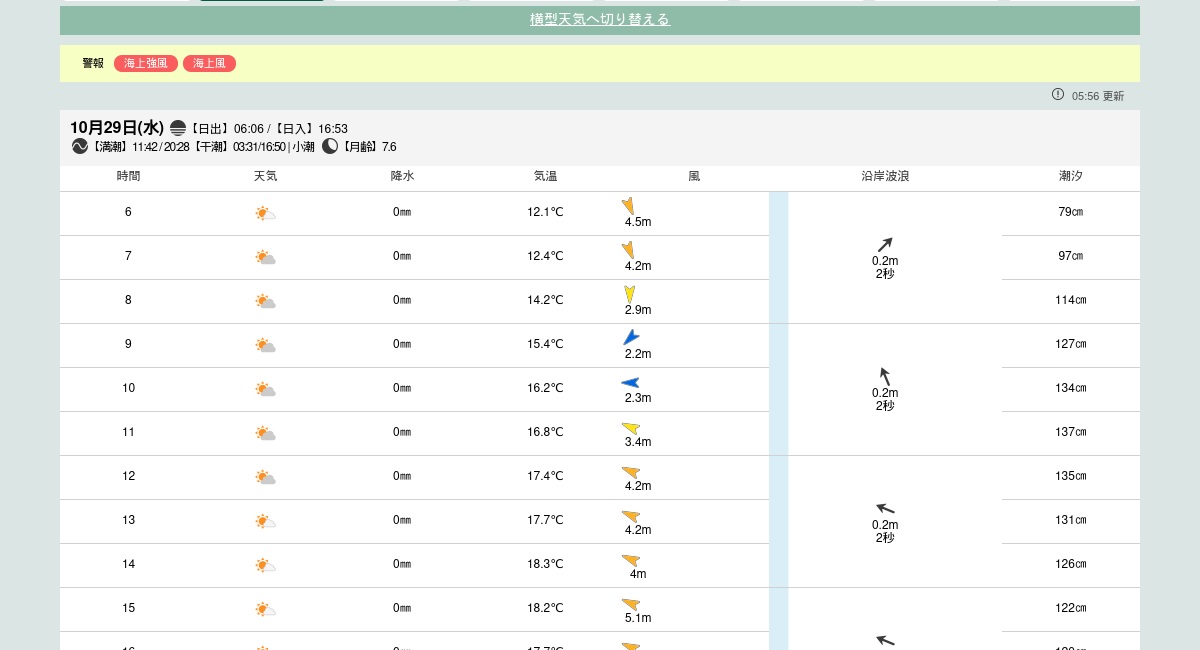Click the yellow wind arrow above 3.4m
Viewport: 1200px width, 650px height.
tap(631, 428)
